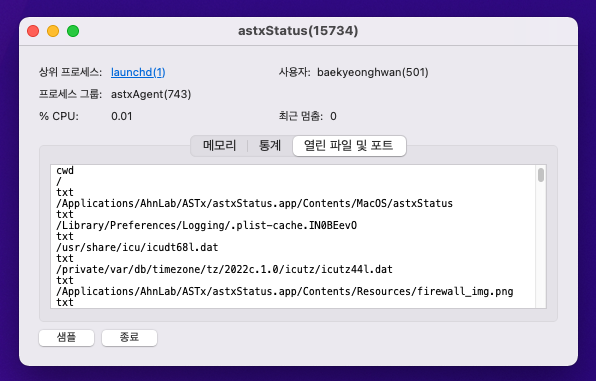Click the firewall_img.png path line
The width and height of the screenshot is (596, 381).
[x=285, y=292]
